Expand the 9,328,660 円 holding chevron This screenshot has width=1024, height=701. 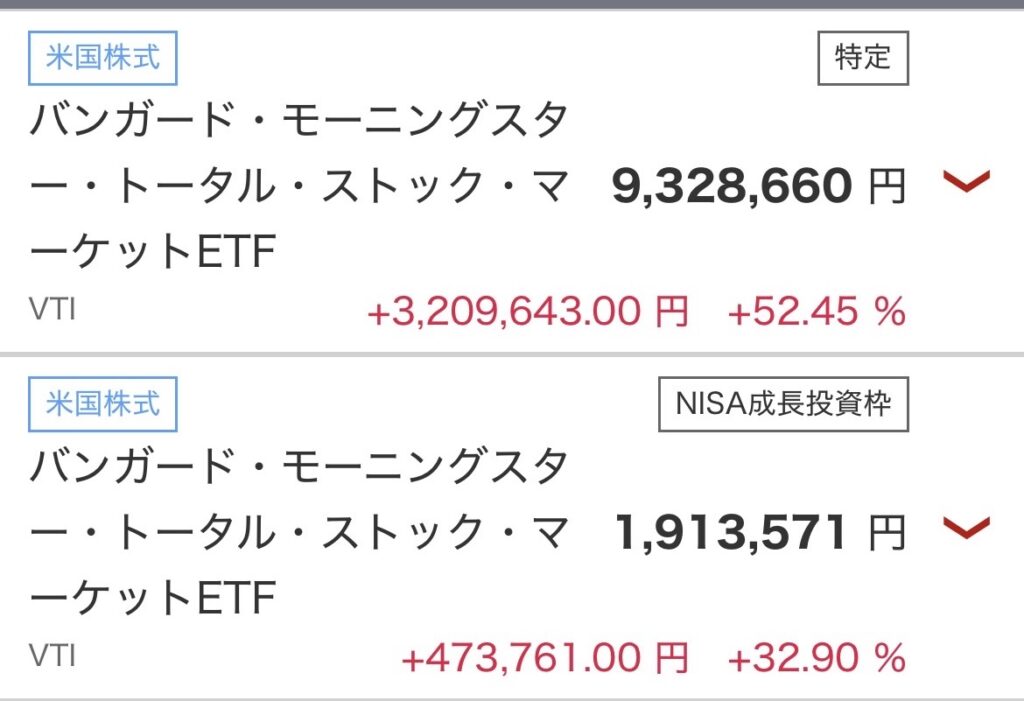point(967,182)
